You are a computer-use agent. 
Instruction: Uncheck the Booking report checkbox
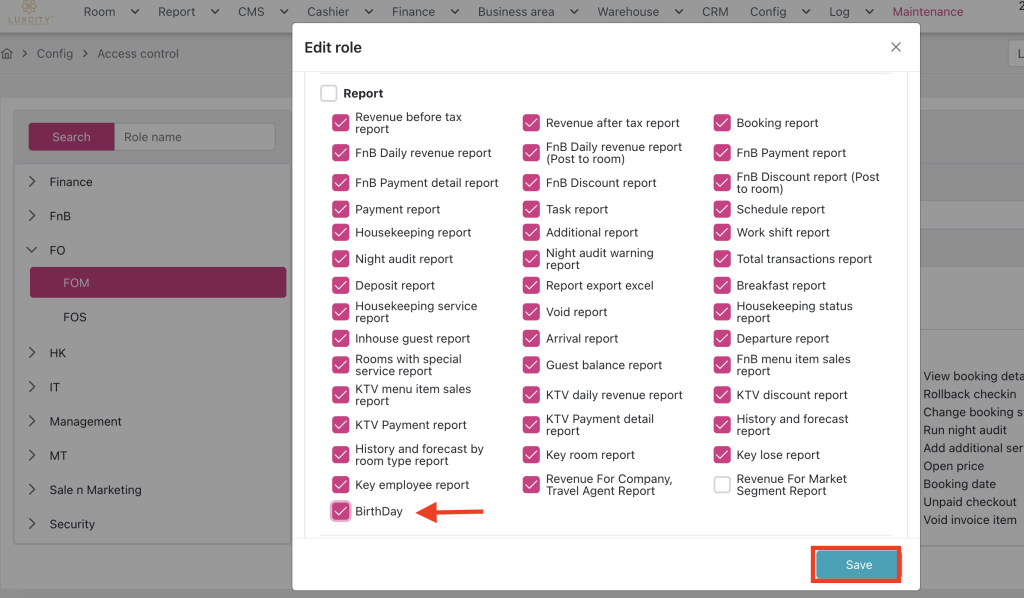(722, 123)
